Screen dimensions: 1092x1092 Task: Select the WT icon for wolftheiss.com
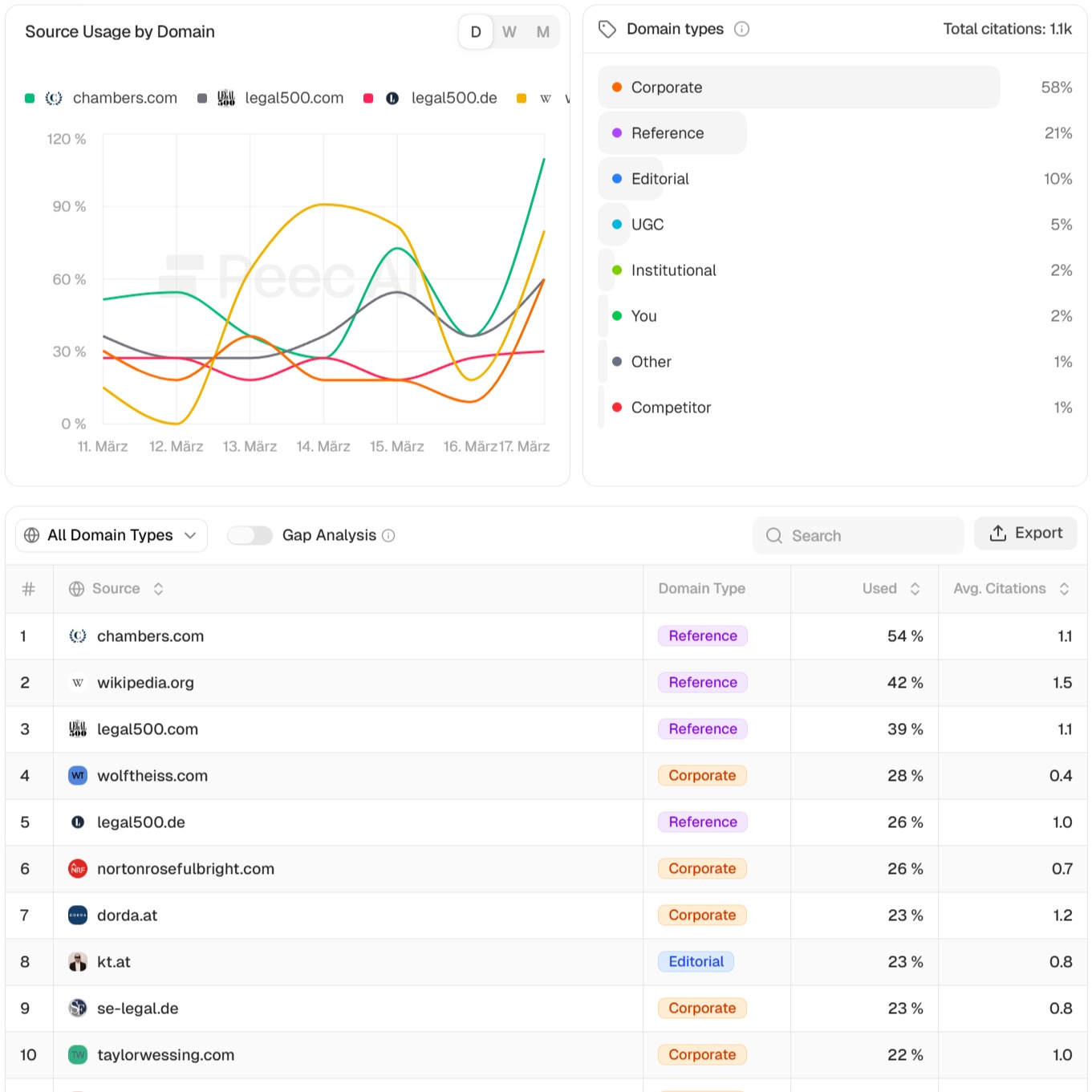click(77, 775)
